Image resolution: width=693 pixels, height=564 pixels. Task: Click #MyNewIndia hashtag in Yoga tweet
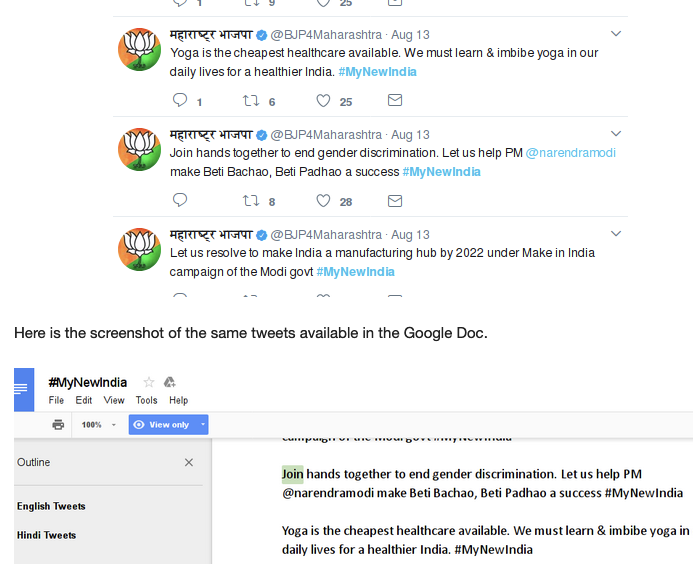point(377,72)
